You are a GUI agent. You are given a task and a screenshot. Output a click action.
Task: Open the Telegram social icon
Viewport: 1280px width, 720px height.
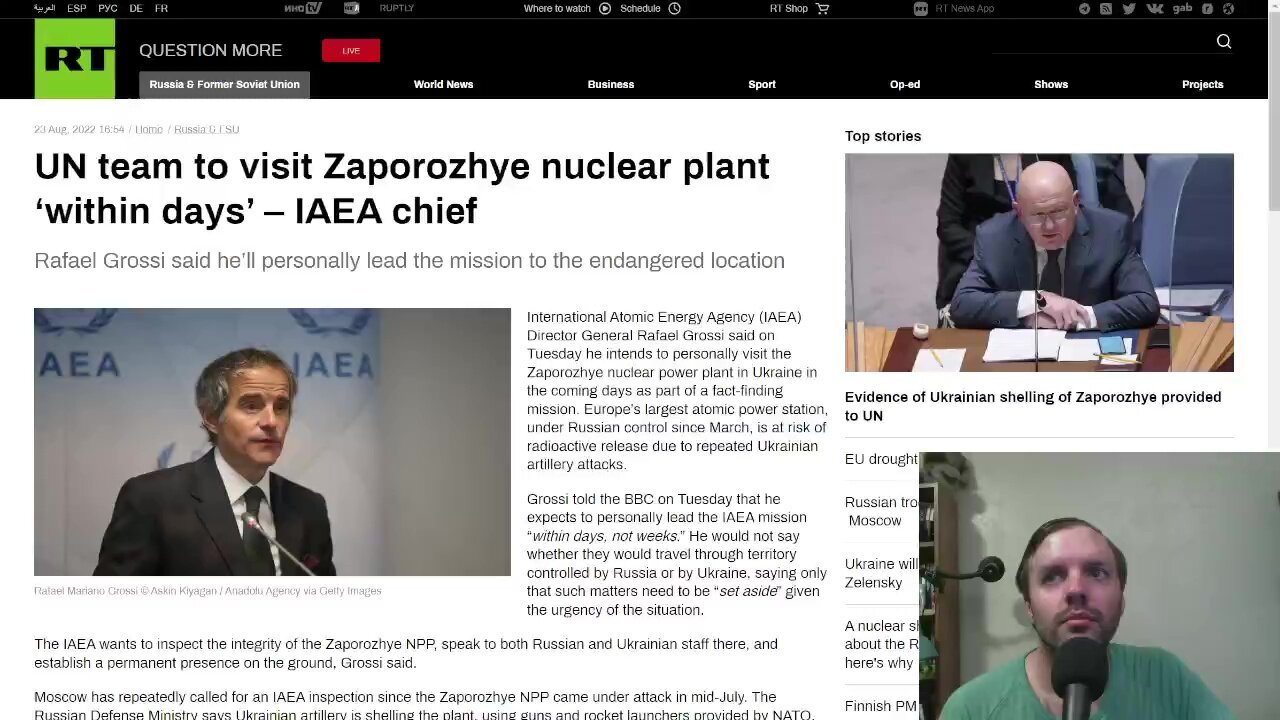point(1084,8)
